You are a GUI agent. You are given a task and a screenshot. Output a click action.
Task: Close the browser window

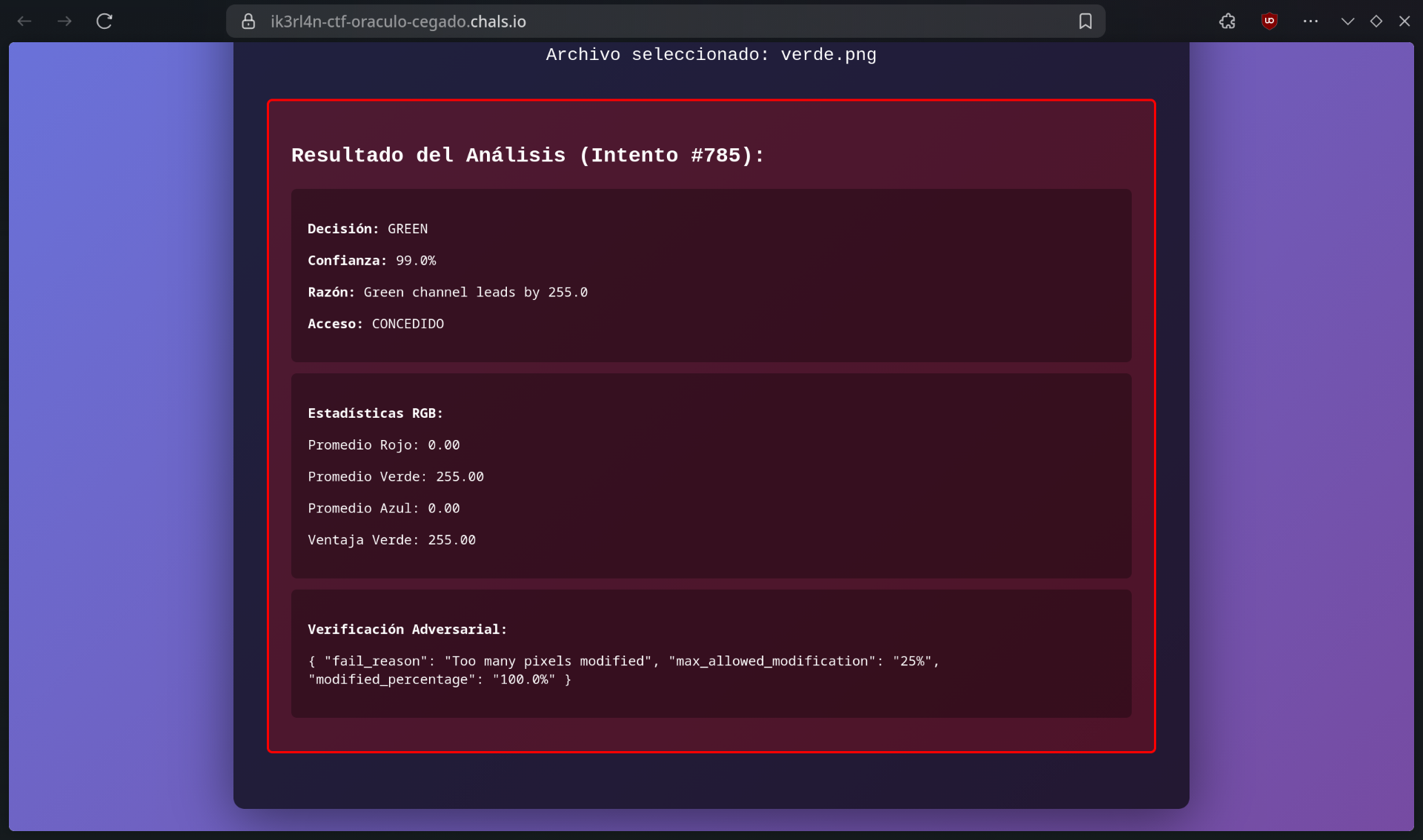[1404, 21]
